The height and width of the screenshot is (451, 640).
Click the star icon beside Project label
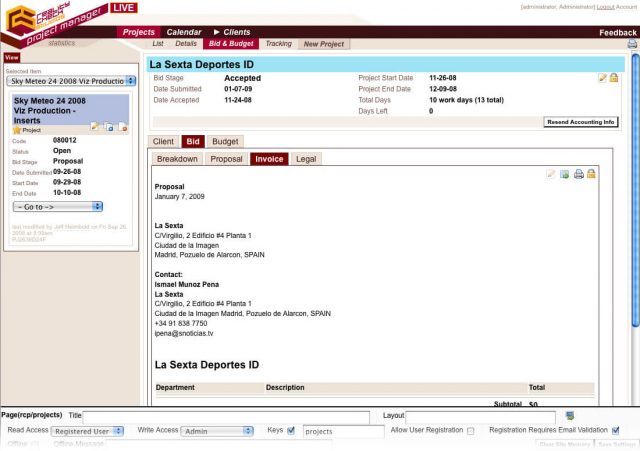tap(17, 130)
